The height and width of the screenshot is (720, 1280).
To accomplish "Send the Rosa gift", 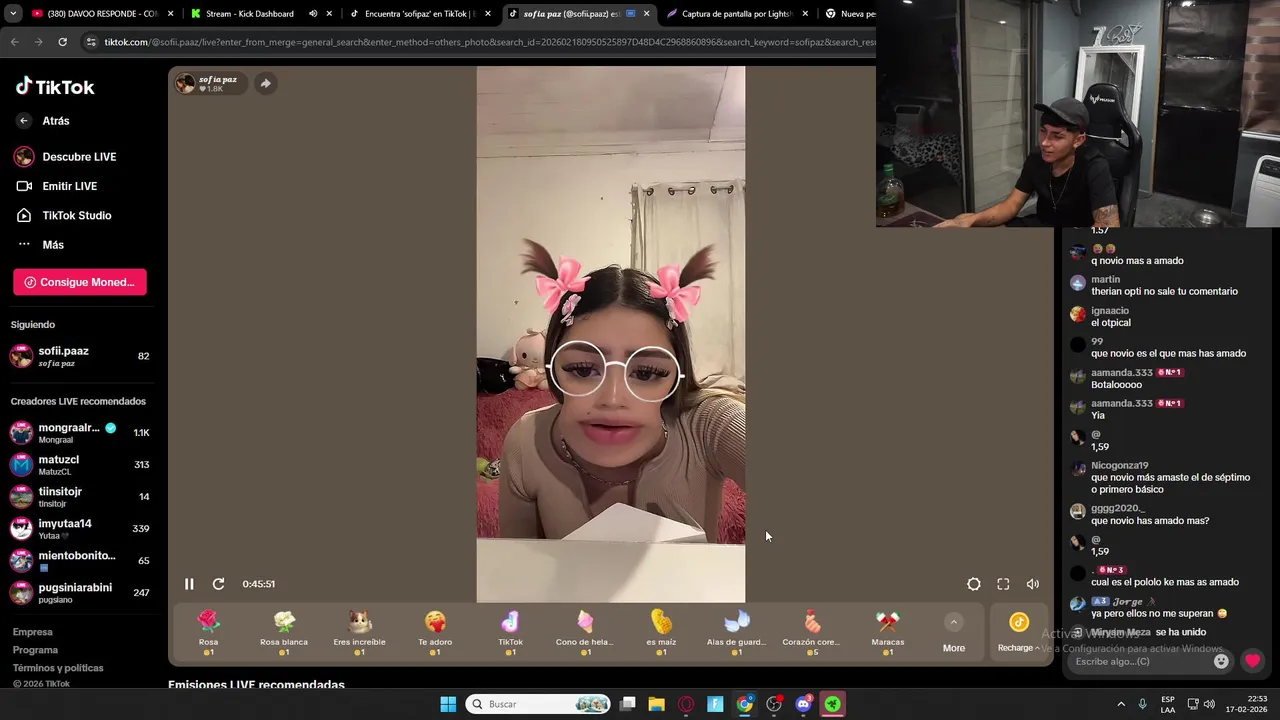I will [208, 632].
